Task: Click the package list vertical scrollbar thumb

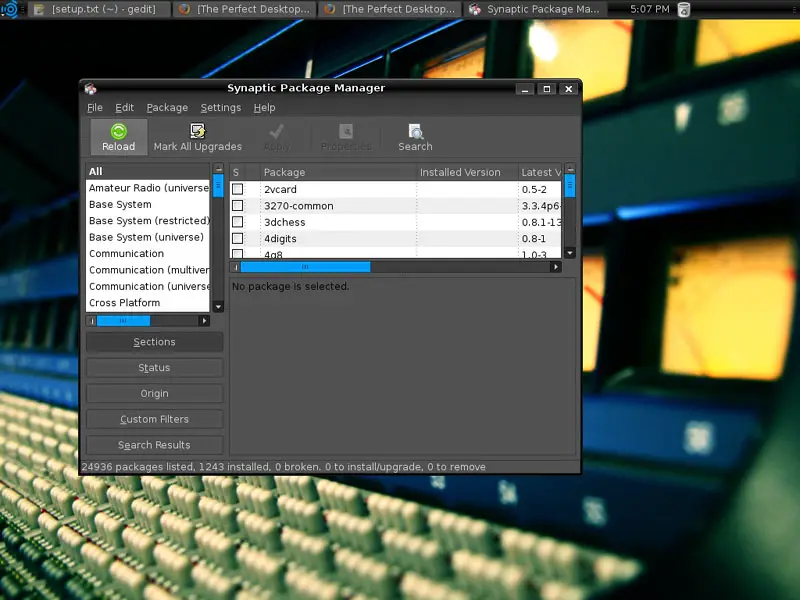Action: tap(570, 185)
